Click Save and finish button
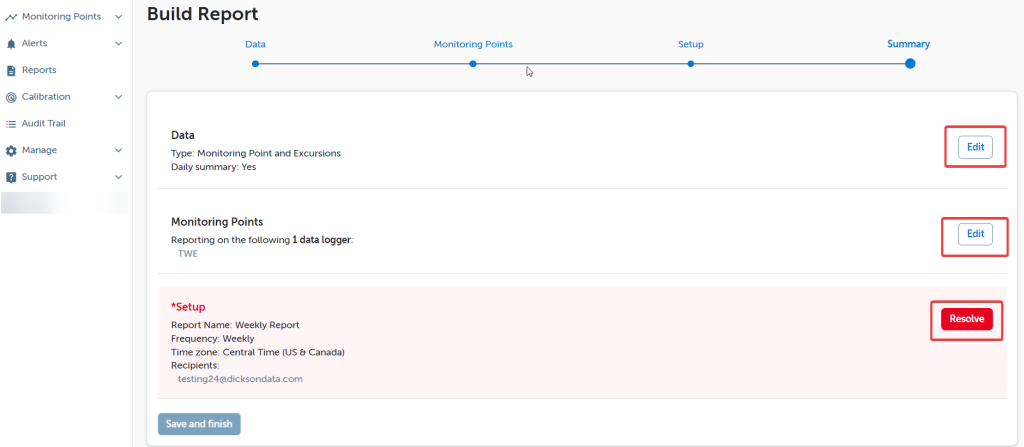Image resolution: width=1024 pixels, height=447 pixels. point(199,424)
